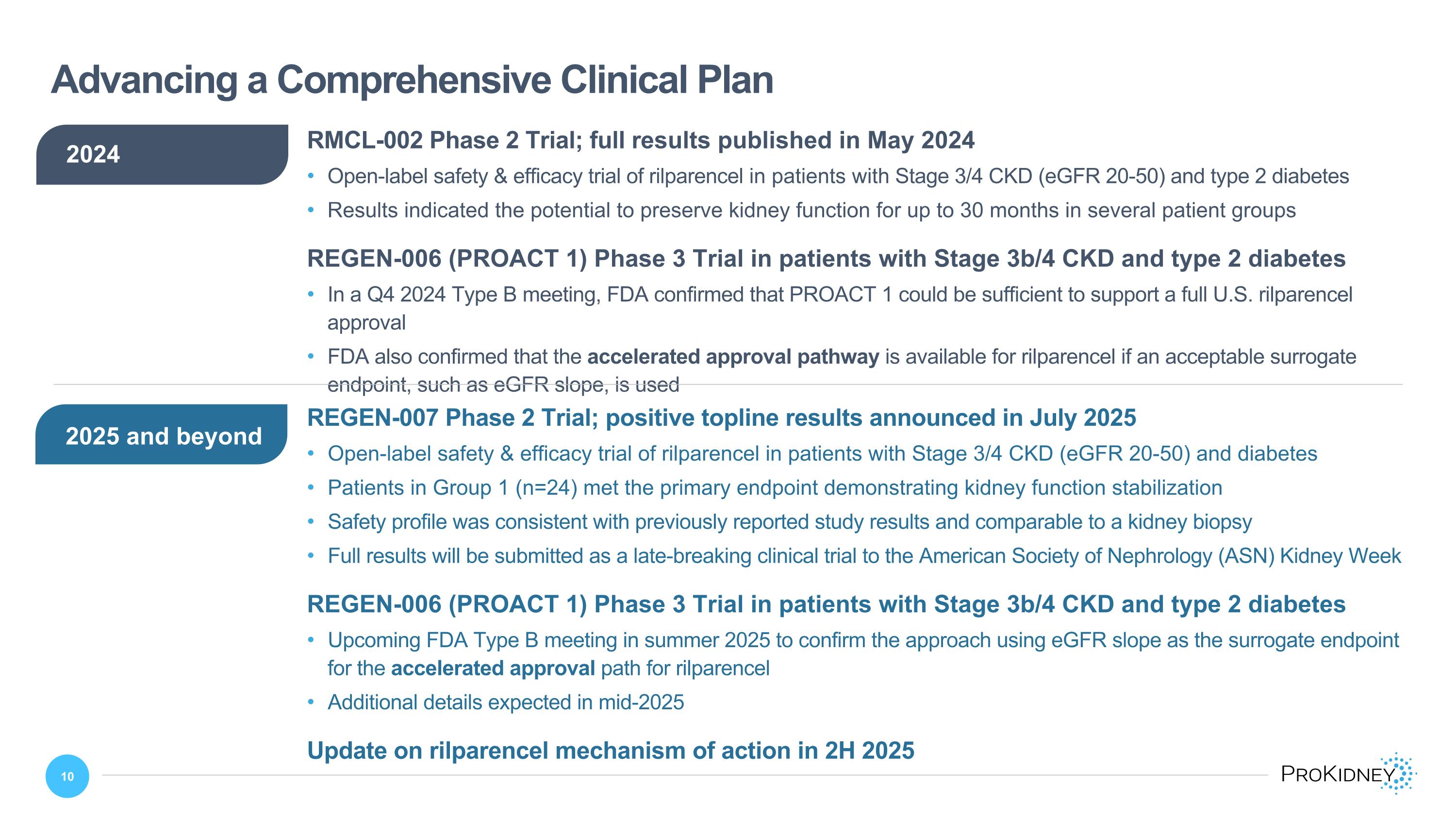Click the bullet mentioning ASN Kidney Week
Viewport: 1456px width, 819px height.
coord(864,555)
